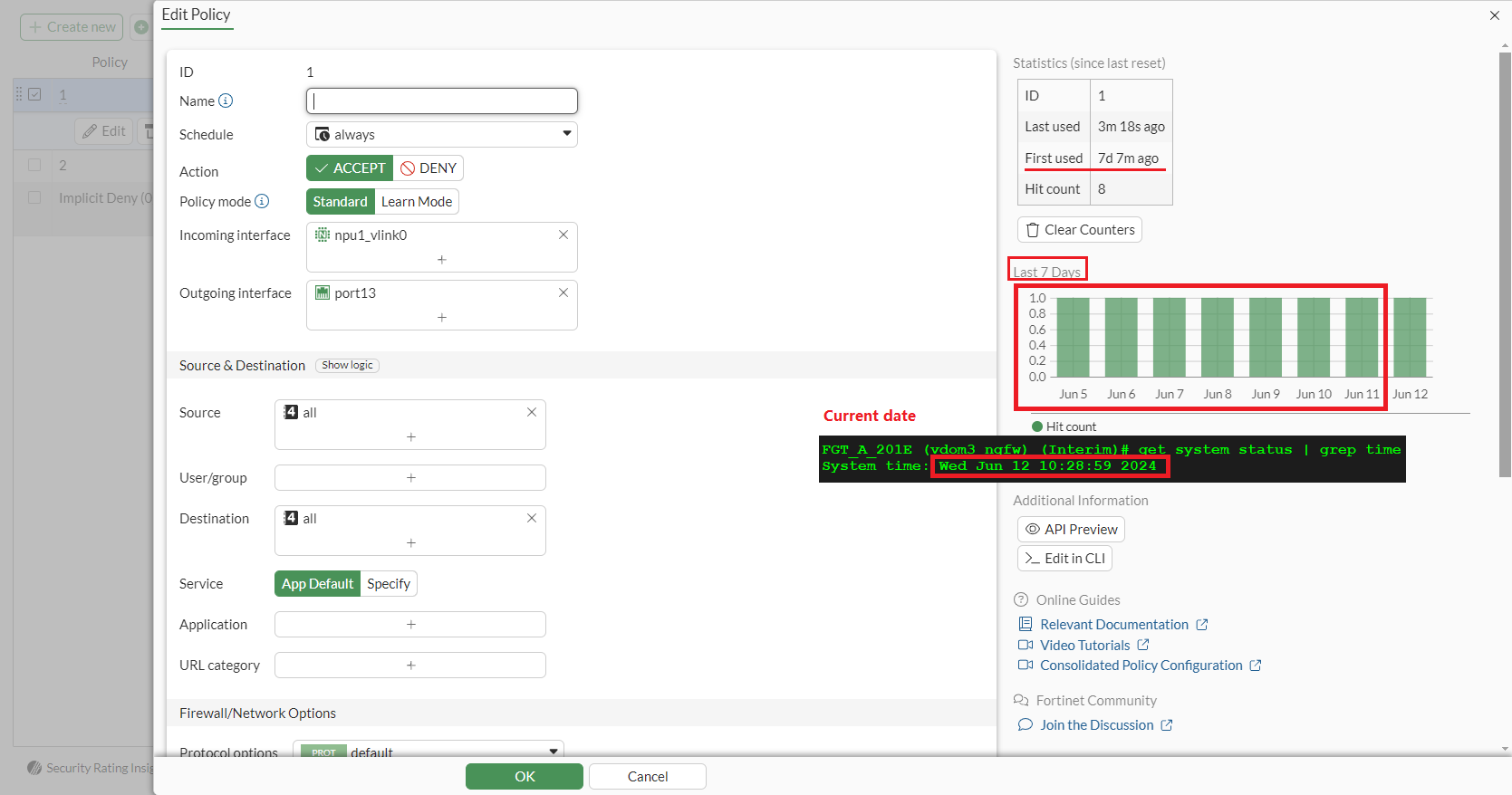Image resolution: width=1512 pixels, height=795 pixels.
Task: Open Join the Discussion link
Action: 1097,725
